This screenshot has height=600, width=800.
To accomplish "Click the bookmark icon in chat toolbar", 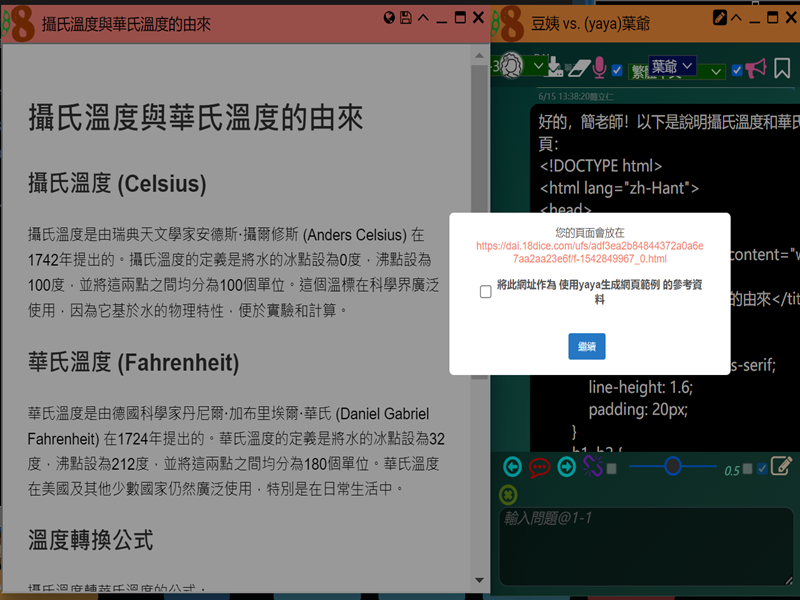I will click(x=782, y=68).
